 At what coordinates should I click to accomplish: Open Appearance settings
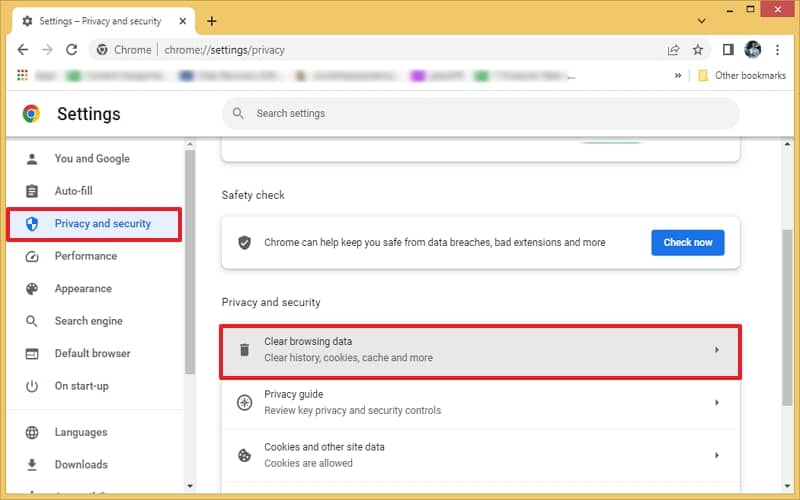pyautogui.click(x=95, y=289)
